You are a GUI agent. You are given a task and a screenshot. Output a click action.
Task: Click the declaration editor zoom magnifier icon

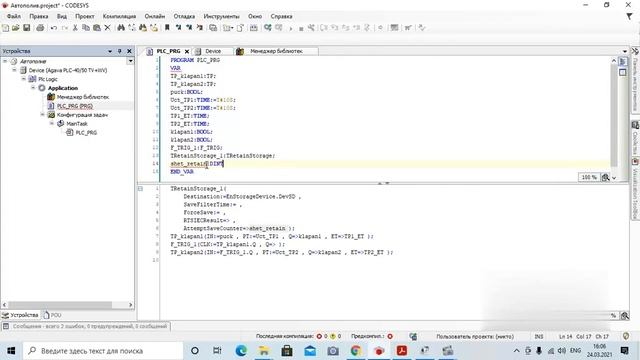(x=605, y=178)
